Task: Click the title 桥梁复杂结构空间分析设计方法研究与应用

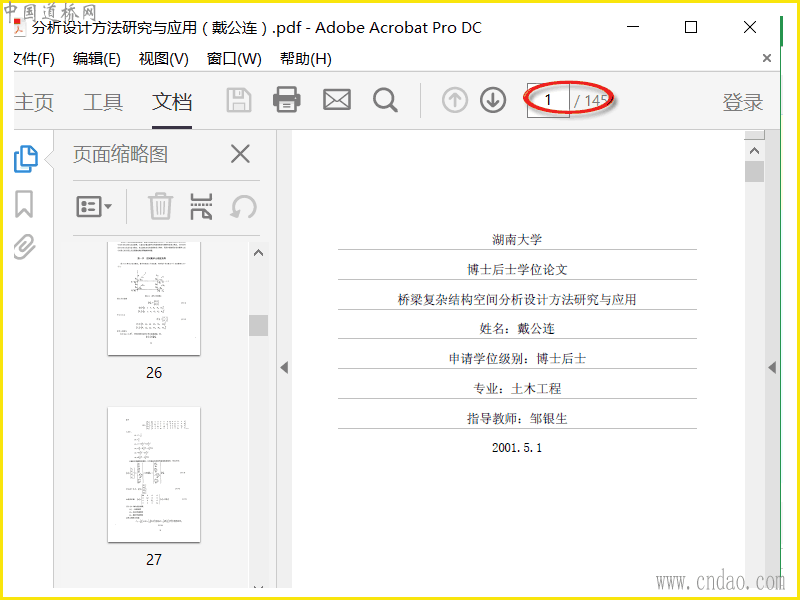Action: [x=517, y=299]
